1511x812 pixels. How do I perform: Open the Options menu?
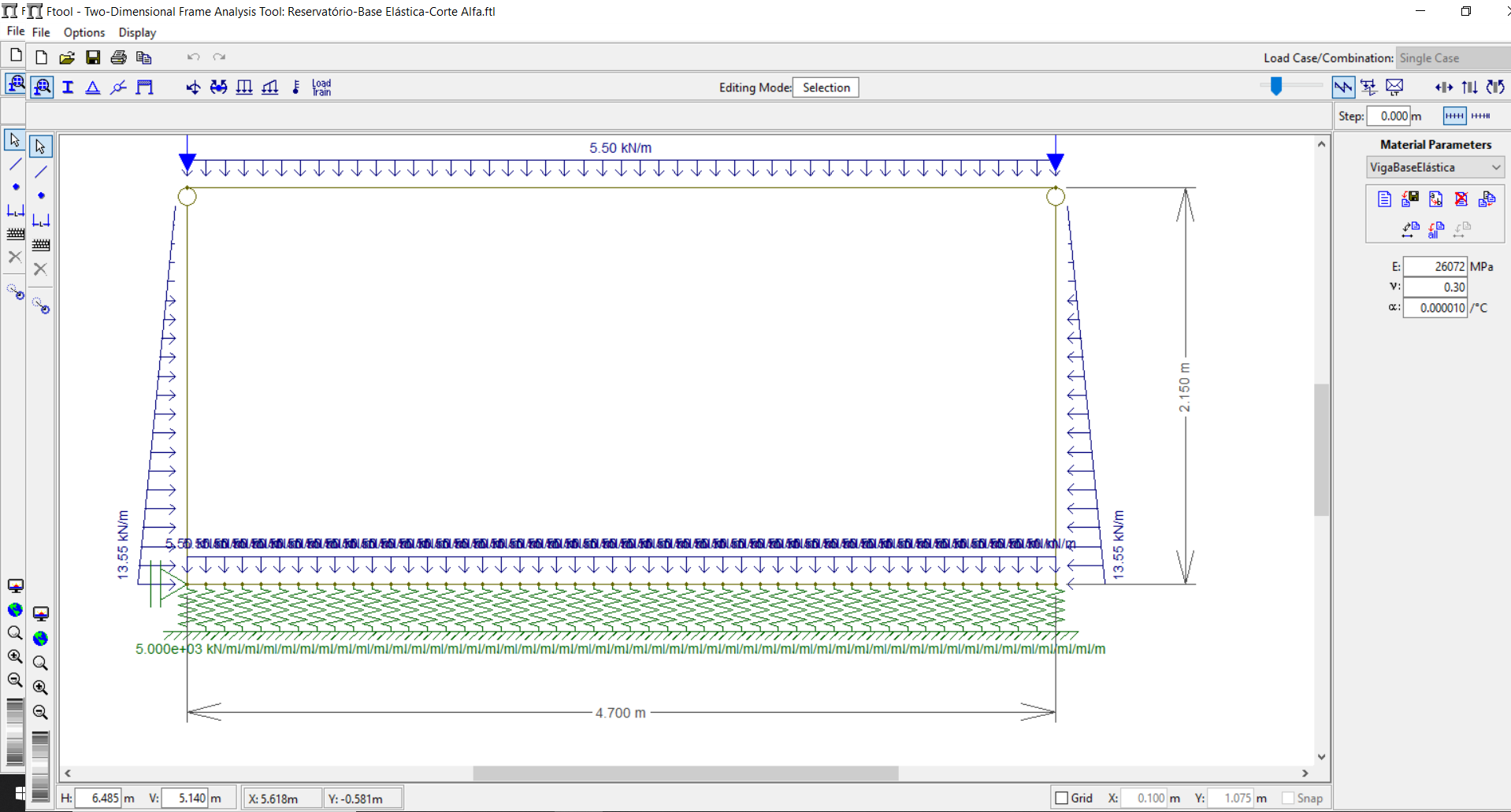click(84, 32)
